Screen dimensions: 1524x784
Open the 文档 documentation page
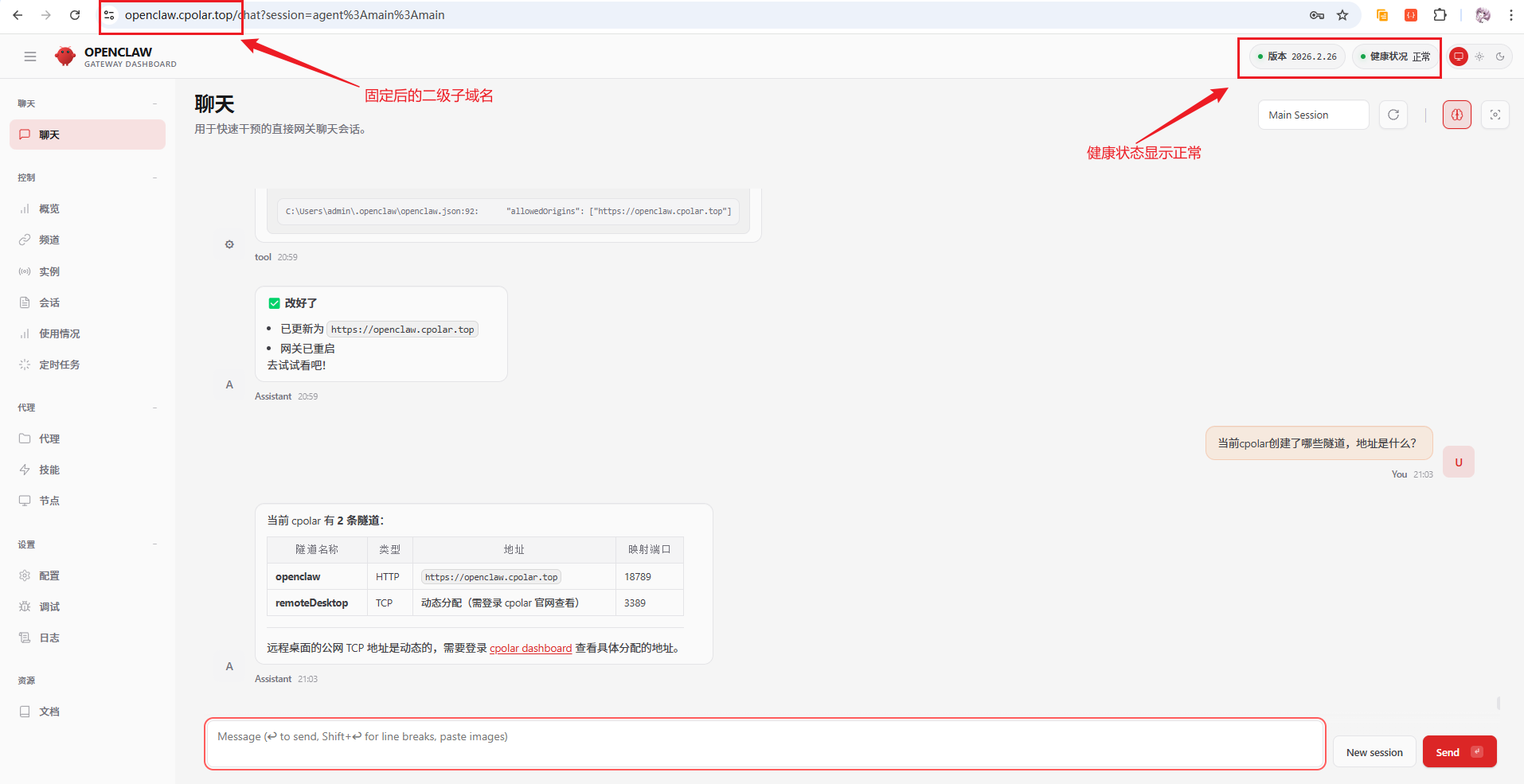pos(49,711)
